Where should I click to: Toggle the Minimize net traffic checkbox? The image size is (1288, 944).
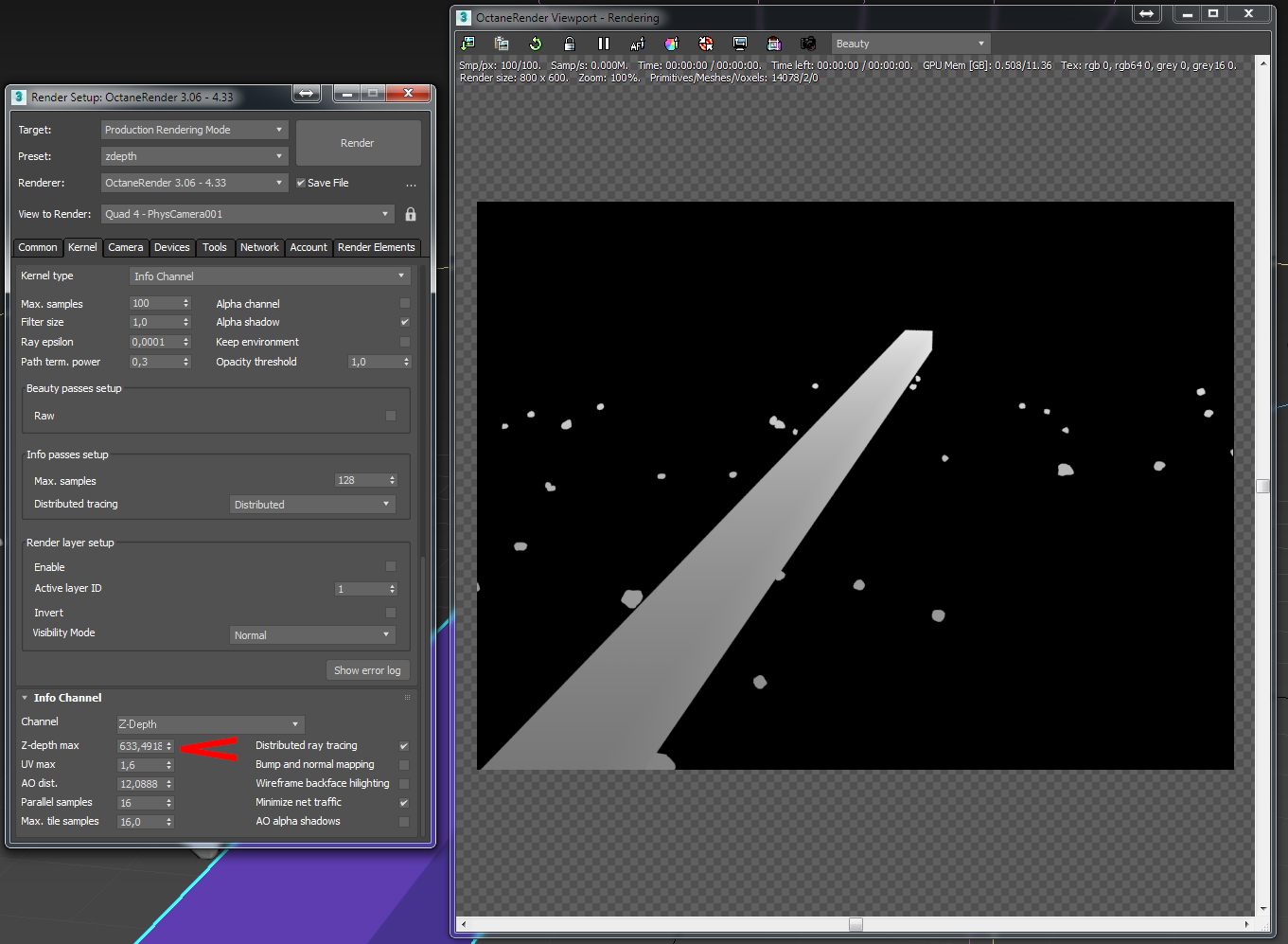pos(404,803)
